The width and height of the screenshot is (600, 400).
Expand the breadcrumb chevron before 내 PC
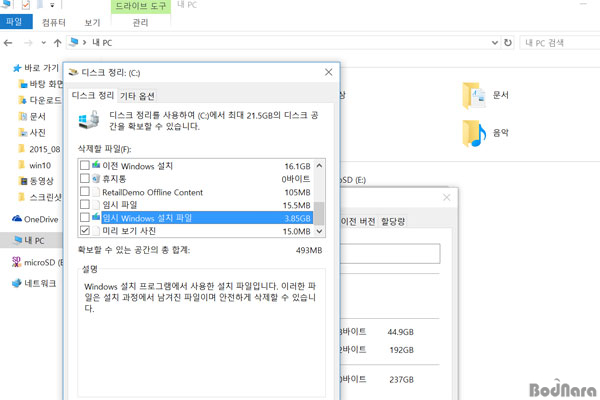click(84, 42)
